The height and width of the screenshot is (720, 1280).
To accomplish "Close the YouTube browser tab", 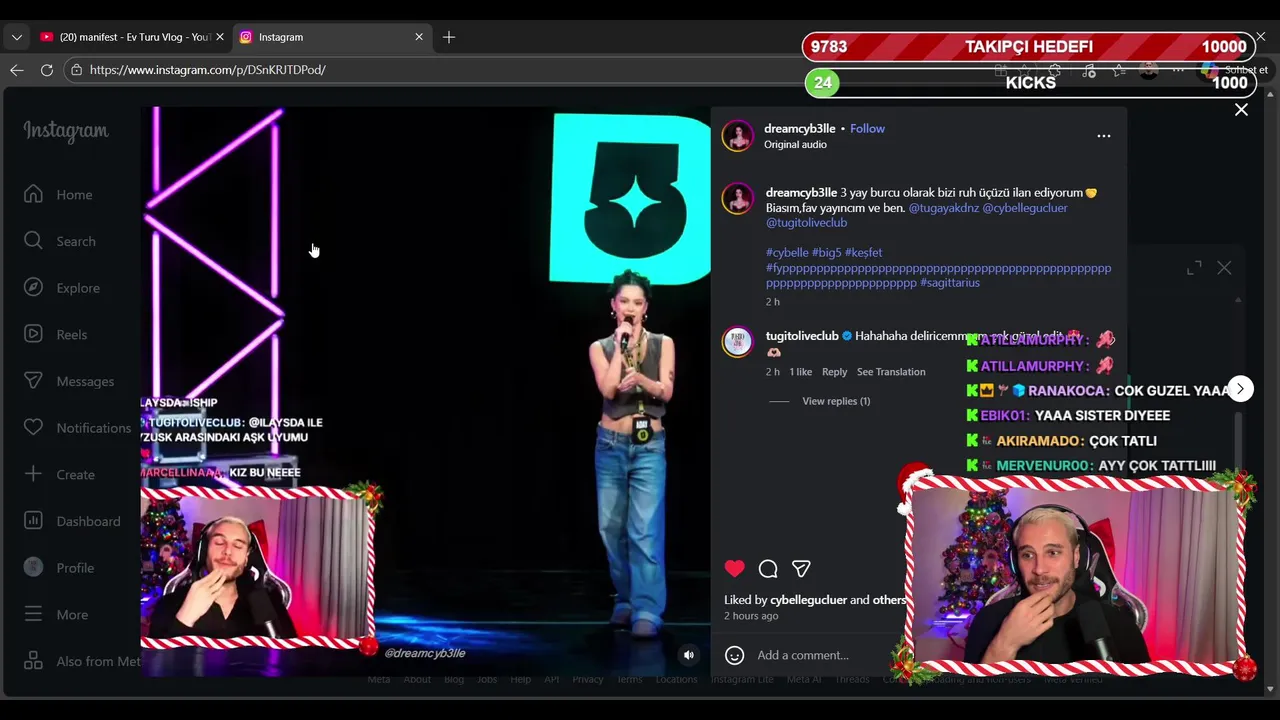I will pos(219,37).
